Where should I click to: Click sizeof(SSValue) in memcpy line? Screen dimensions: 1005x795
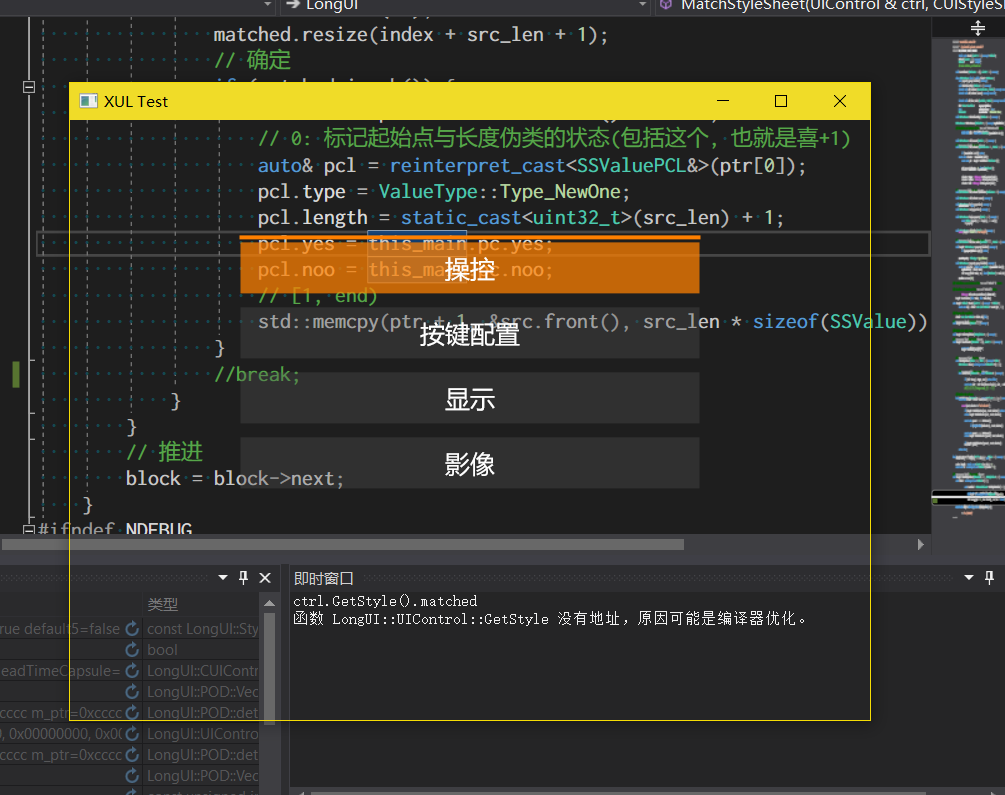pos(836,321)
